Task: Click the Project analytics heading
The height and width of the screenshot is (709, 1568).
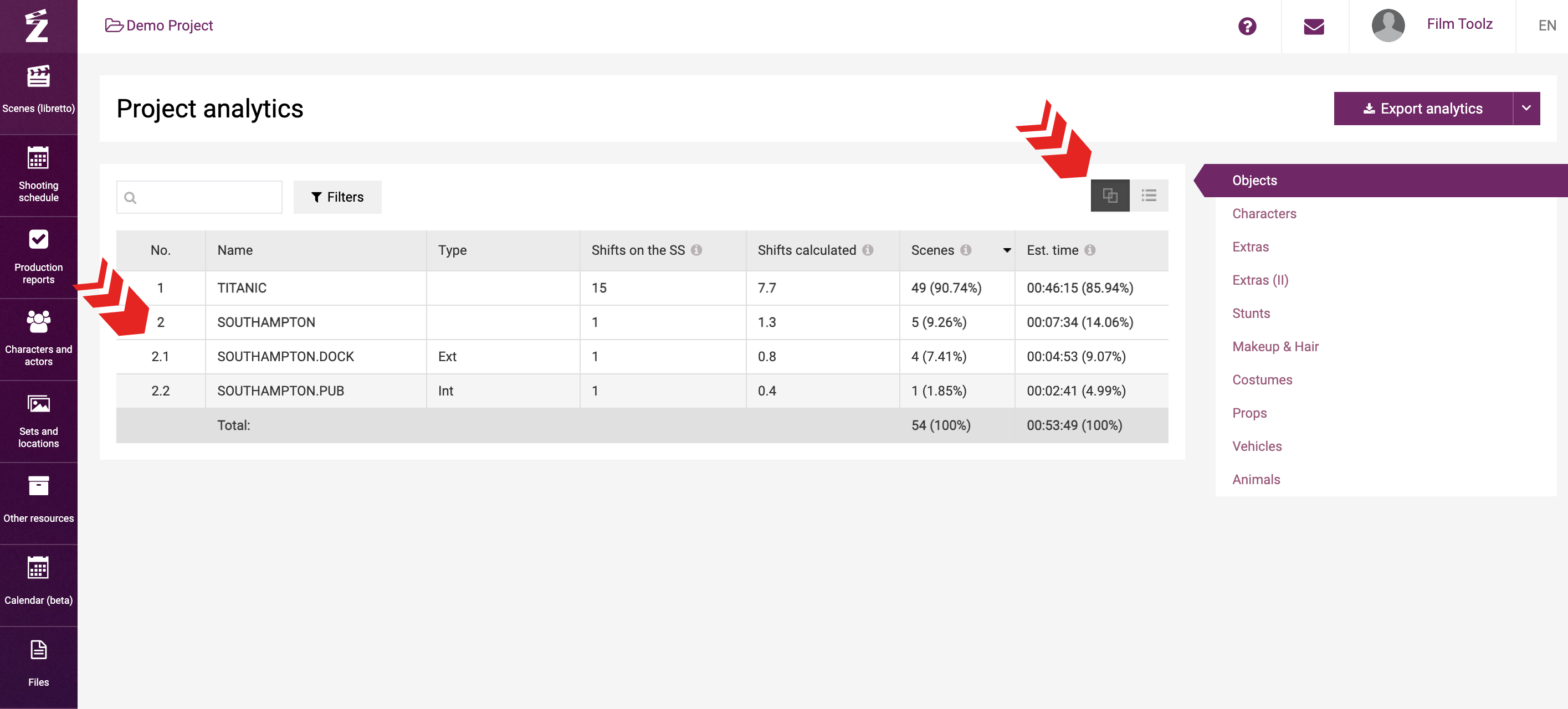Action: tap(209, 109)
